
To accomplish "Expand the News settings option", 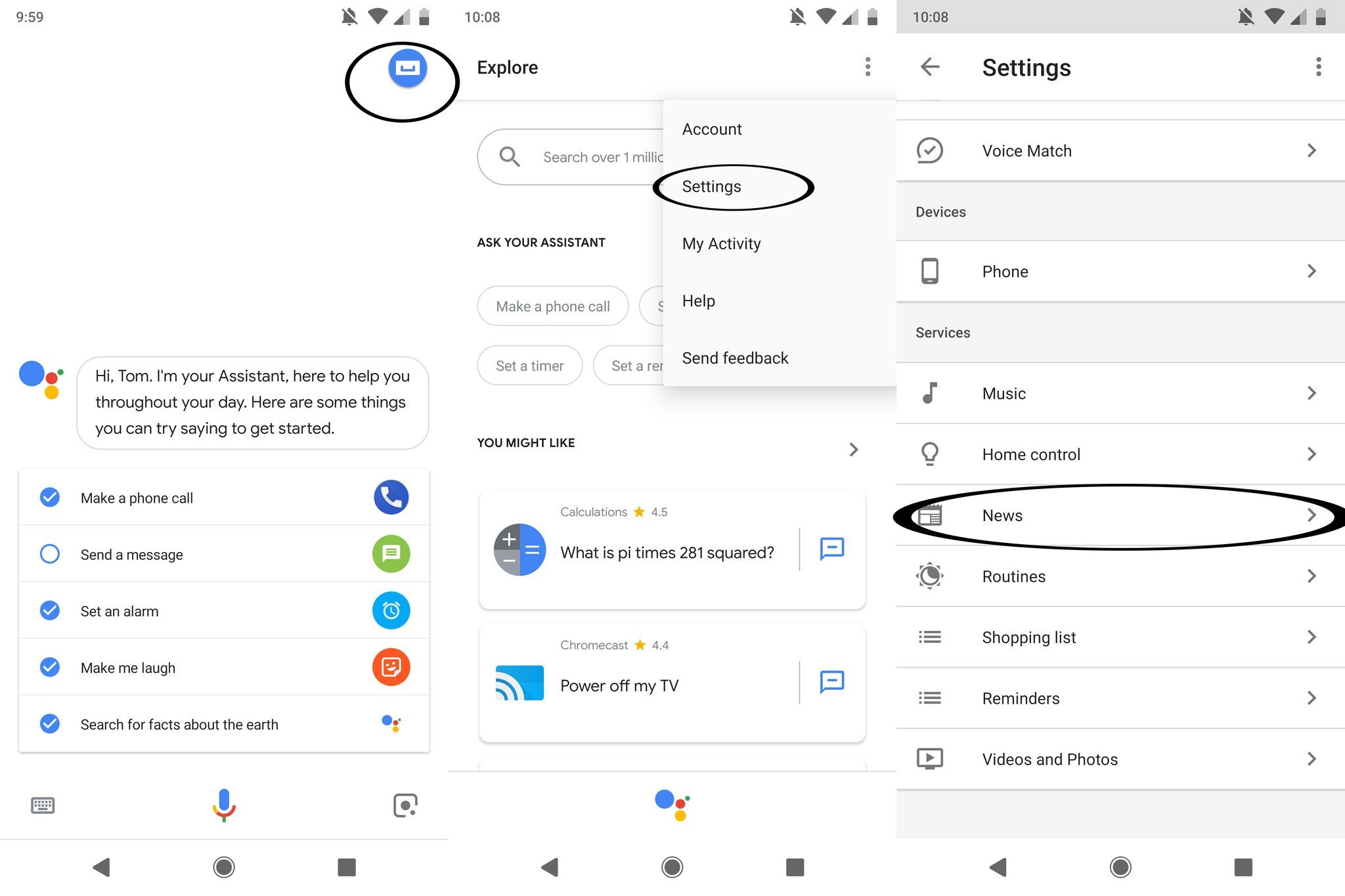I will (1119, 515).
